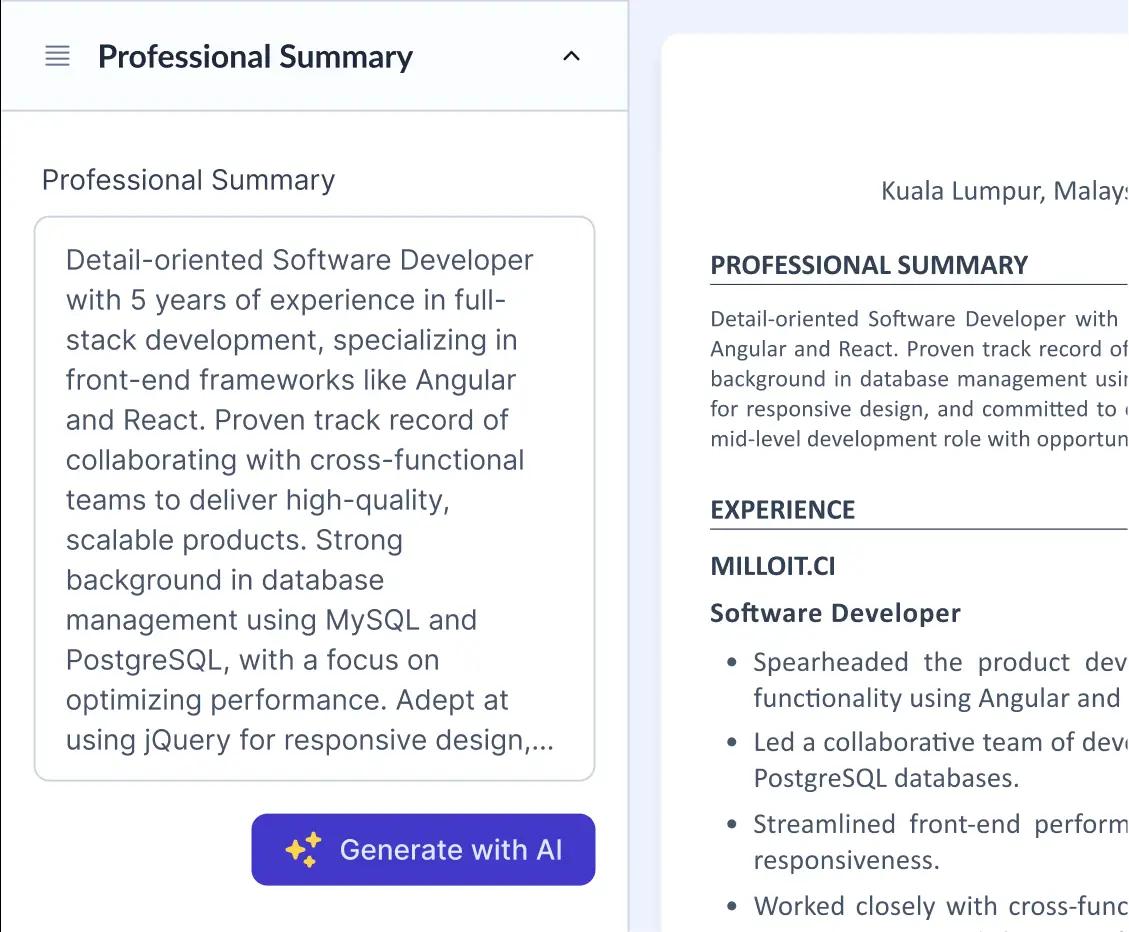Click the drag handle icon beside Professional Summary
The image size is (1129, 932).
57,56
